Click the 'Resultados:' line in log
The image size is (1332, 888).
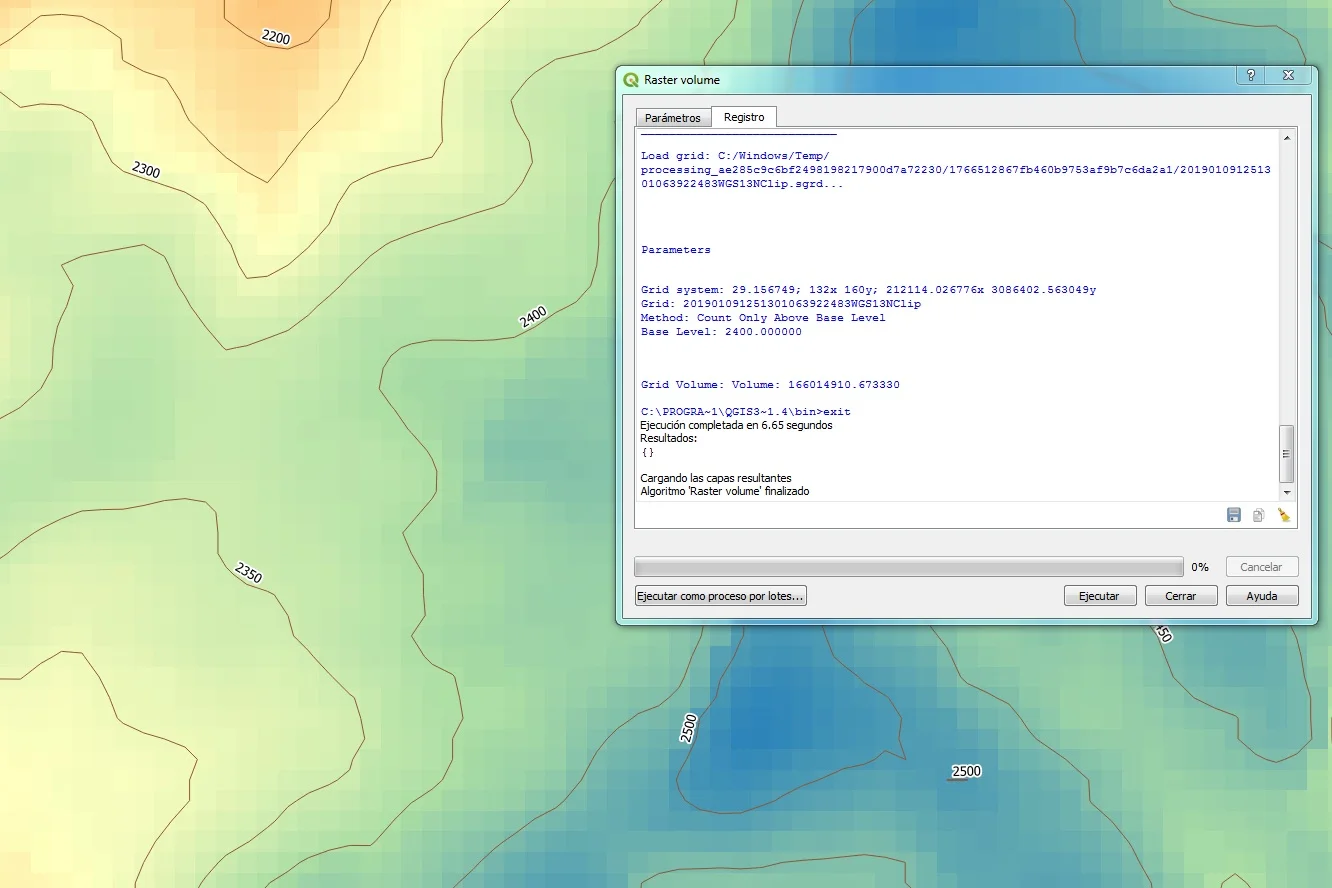(x=669, y=438)
